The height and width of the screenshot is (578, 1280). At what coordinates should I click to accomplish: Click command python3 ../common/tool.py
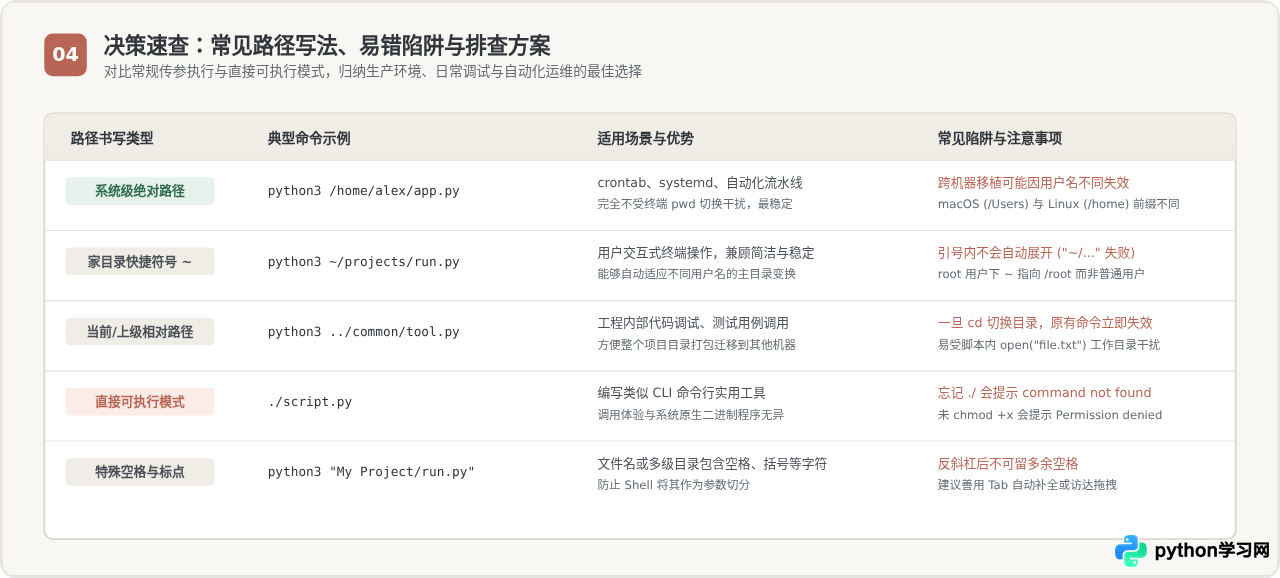point(364,332)
